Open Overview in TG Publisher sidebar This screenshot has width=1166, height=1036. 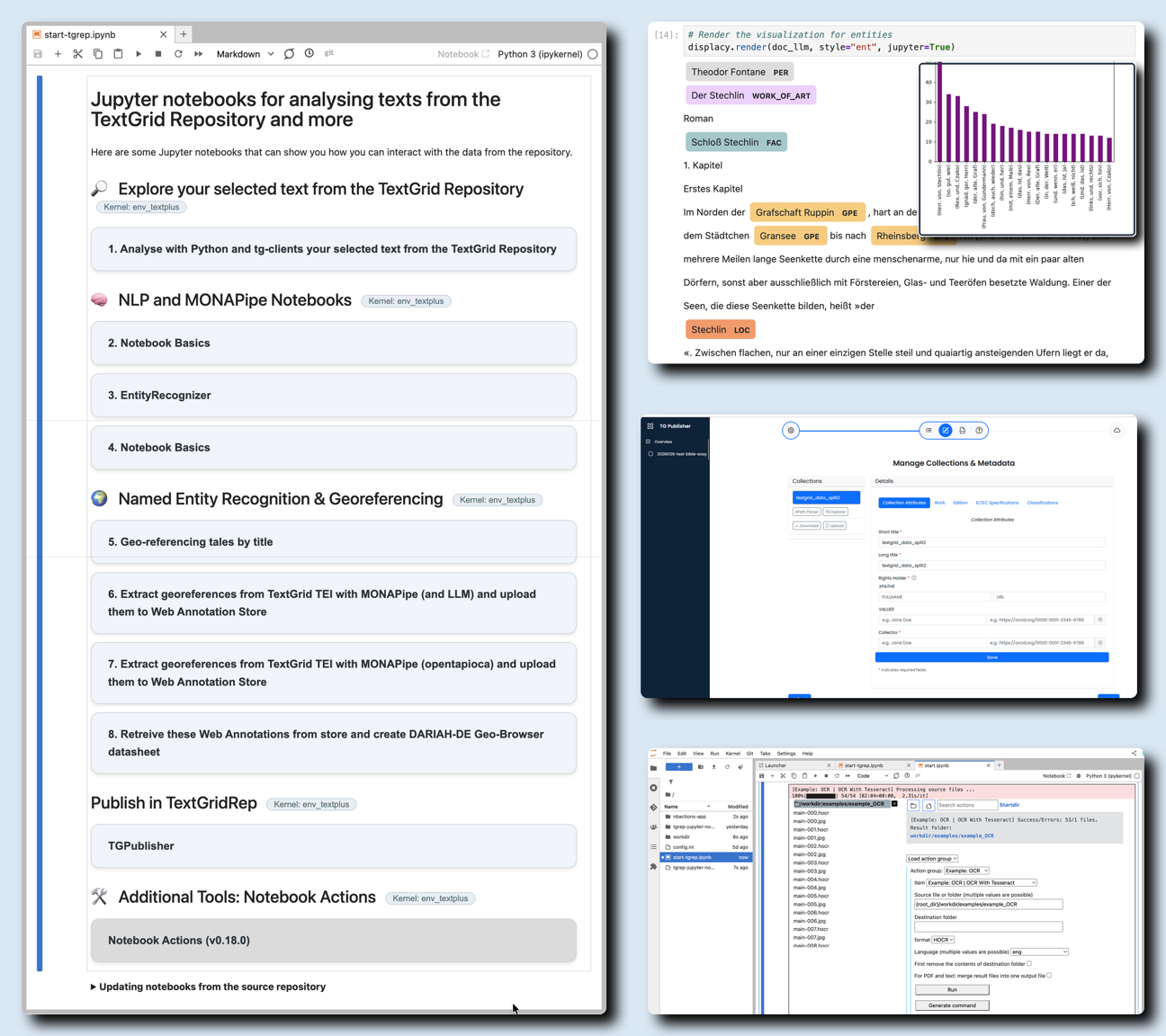tap(663, 442)
